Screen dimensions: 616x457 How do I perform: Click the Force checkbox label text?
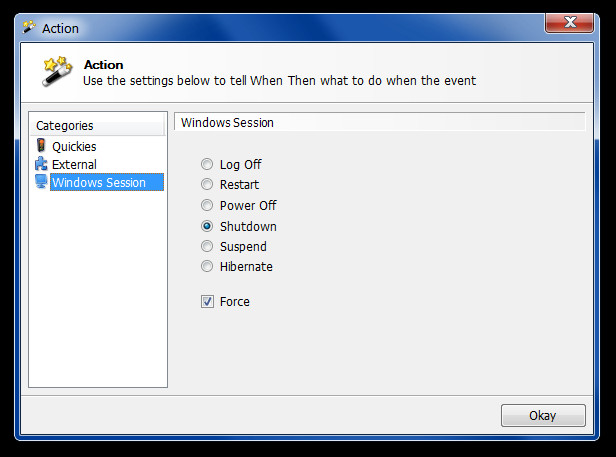pos(235,301)
